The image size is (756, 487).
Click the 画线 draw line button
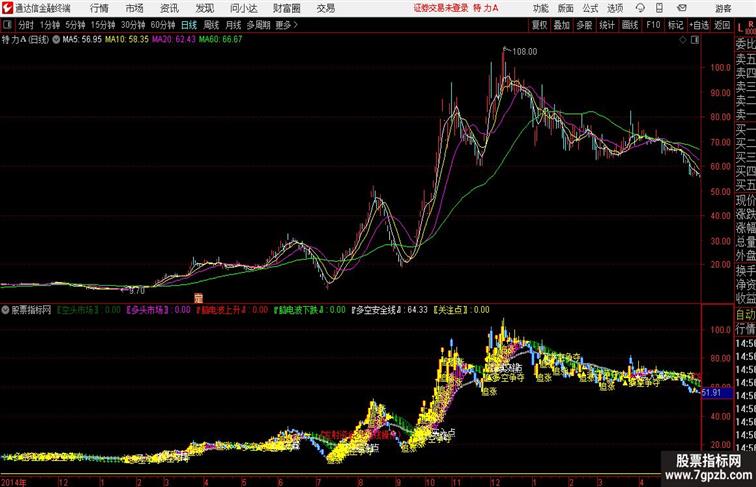coord(630,25)
